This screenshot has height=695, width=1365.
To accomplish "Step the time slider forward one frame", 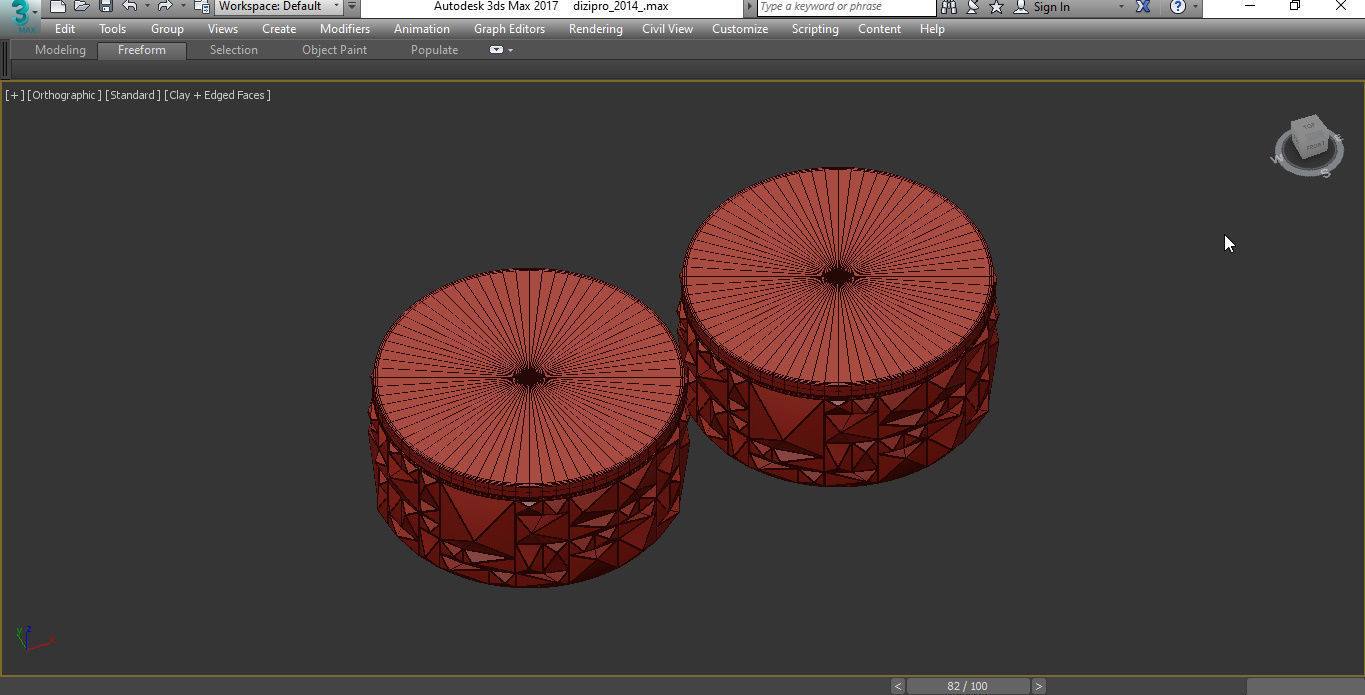I will point(1039,686).
